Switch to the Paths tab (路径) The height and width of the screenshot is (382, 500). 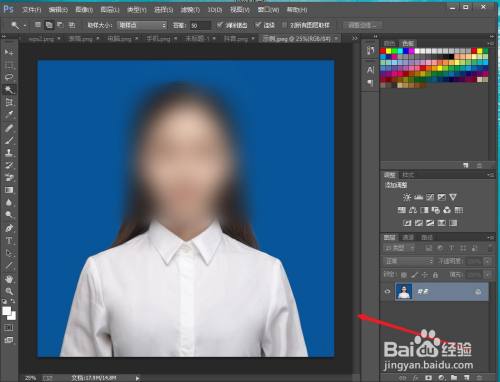(427, 237)
